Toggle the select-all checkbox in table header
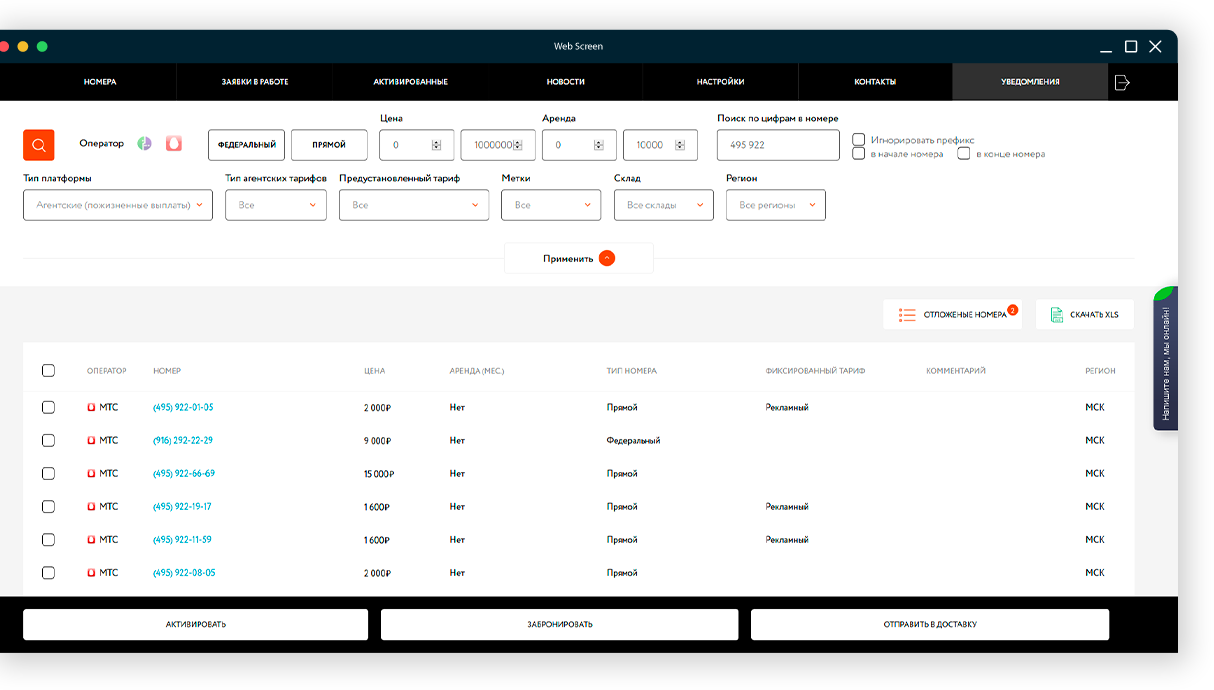1214x690 pixels. (x=48, y=371)
